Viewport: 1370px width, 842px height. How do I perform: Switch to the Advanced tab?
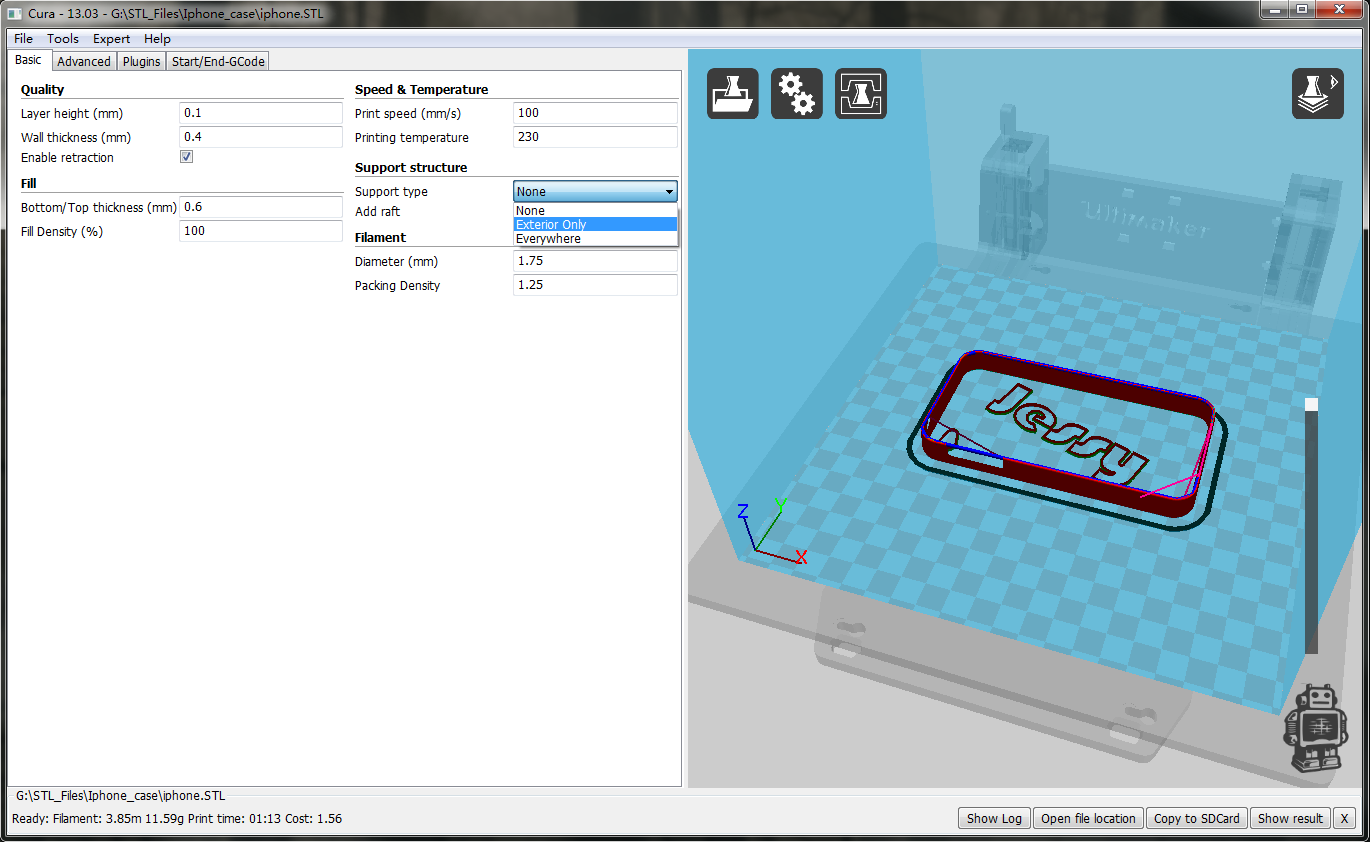tap(84, 61)
